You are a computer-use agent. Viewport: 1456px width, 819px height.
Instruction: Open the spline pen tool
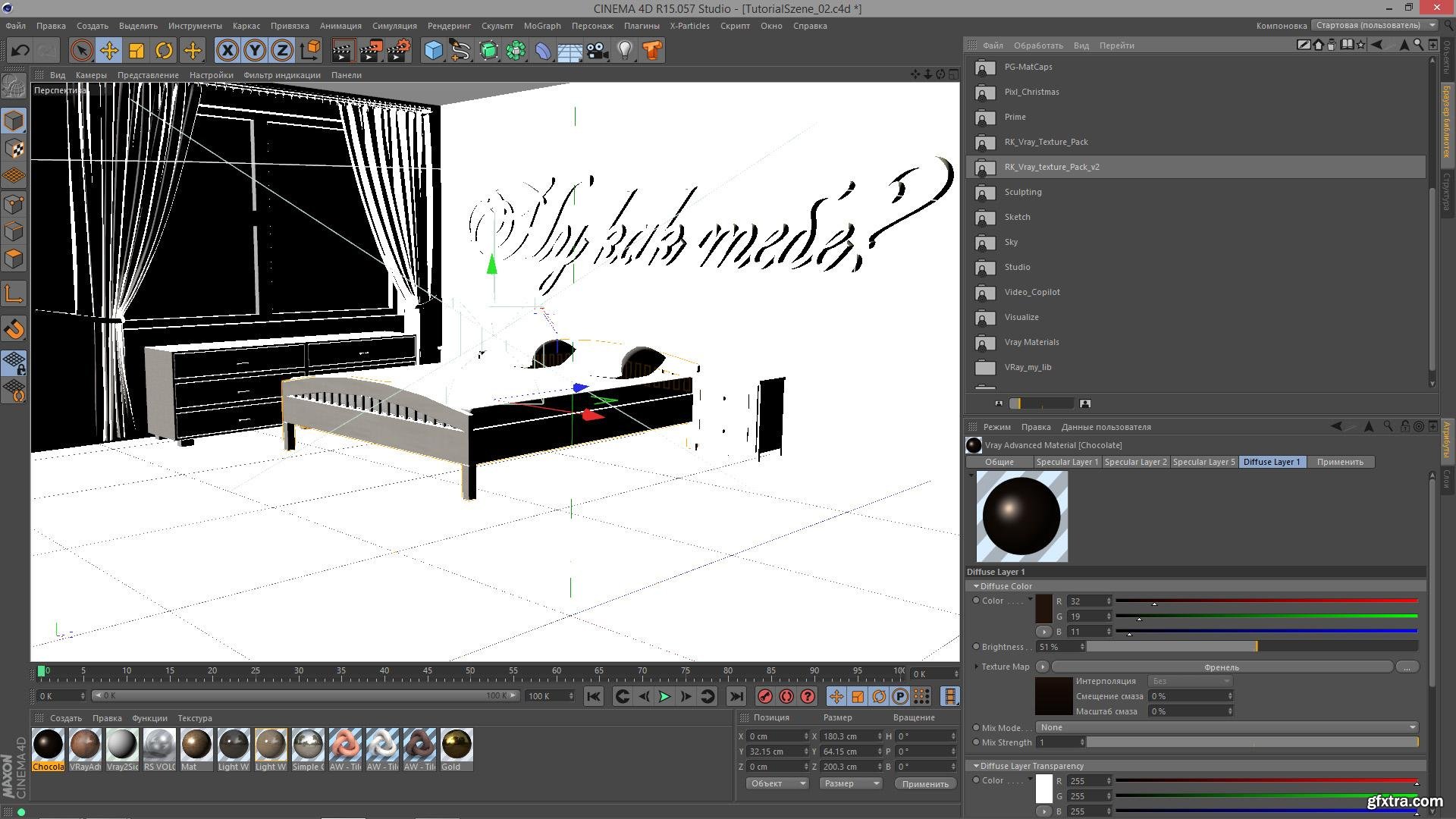click(460, 51)
